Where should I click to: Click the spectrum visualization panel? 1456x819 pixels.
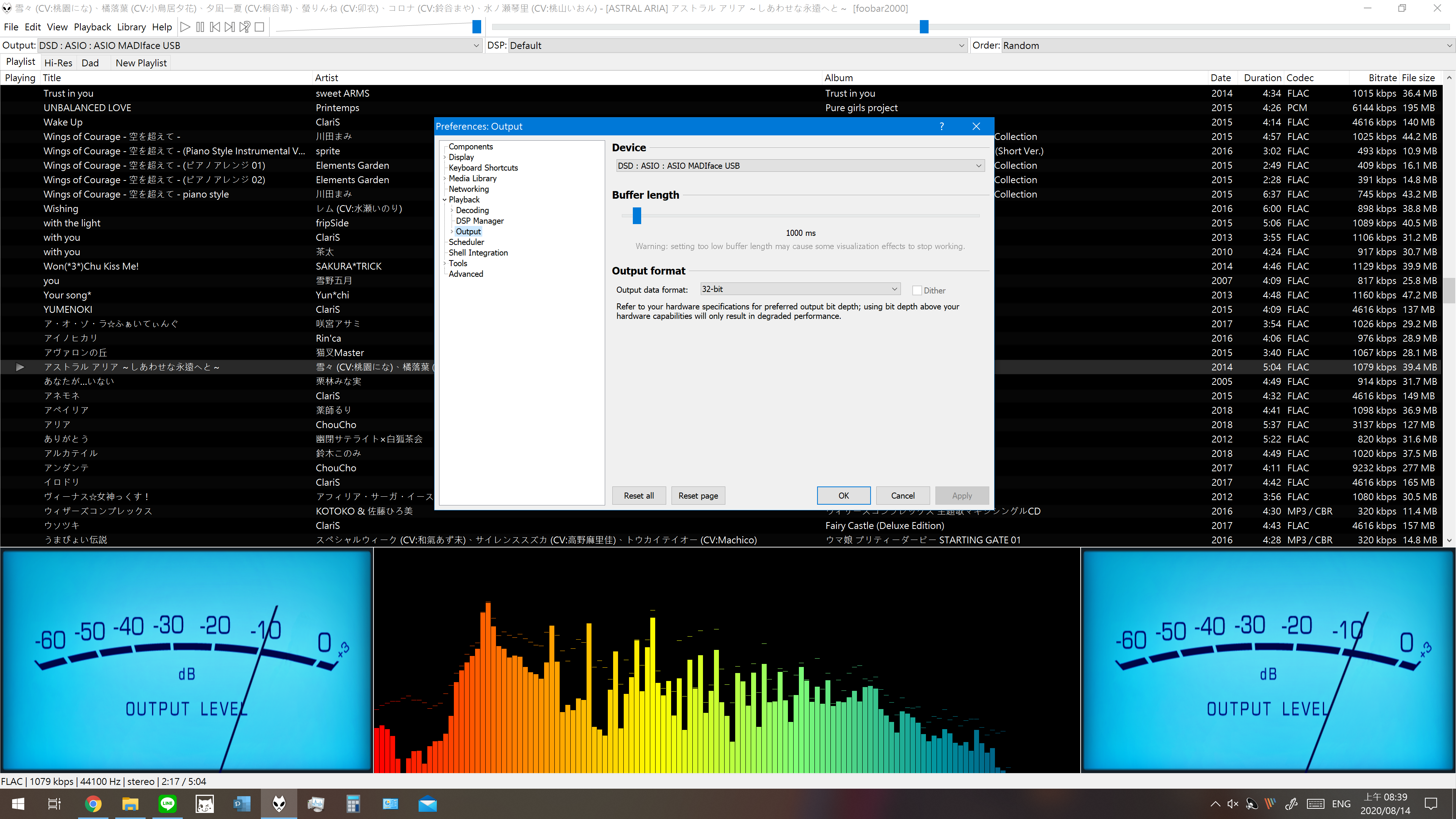(727, 660)
